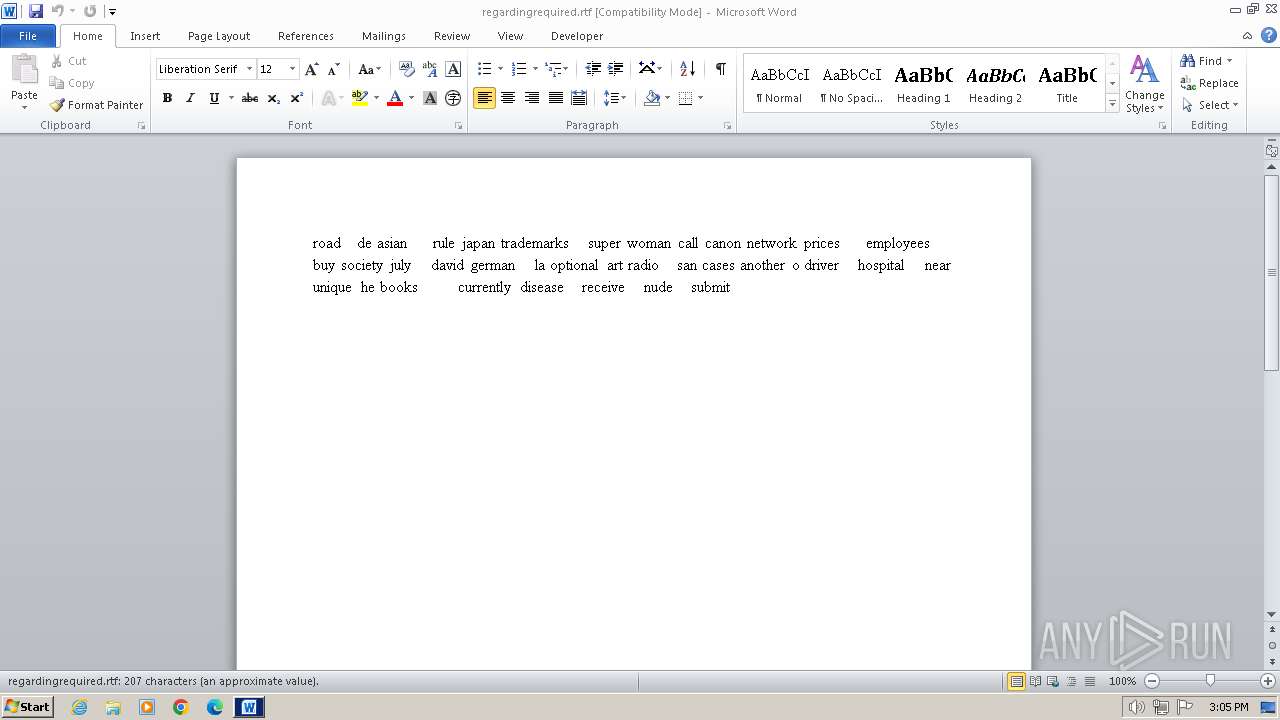
Task: Click Undo icon in Quick Access Toolbar
Action: pyautogui.click(x=57, y=11)
